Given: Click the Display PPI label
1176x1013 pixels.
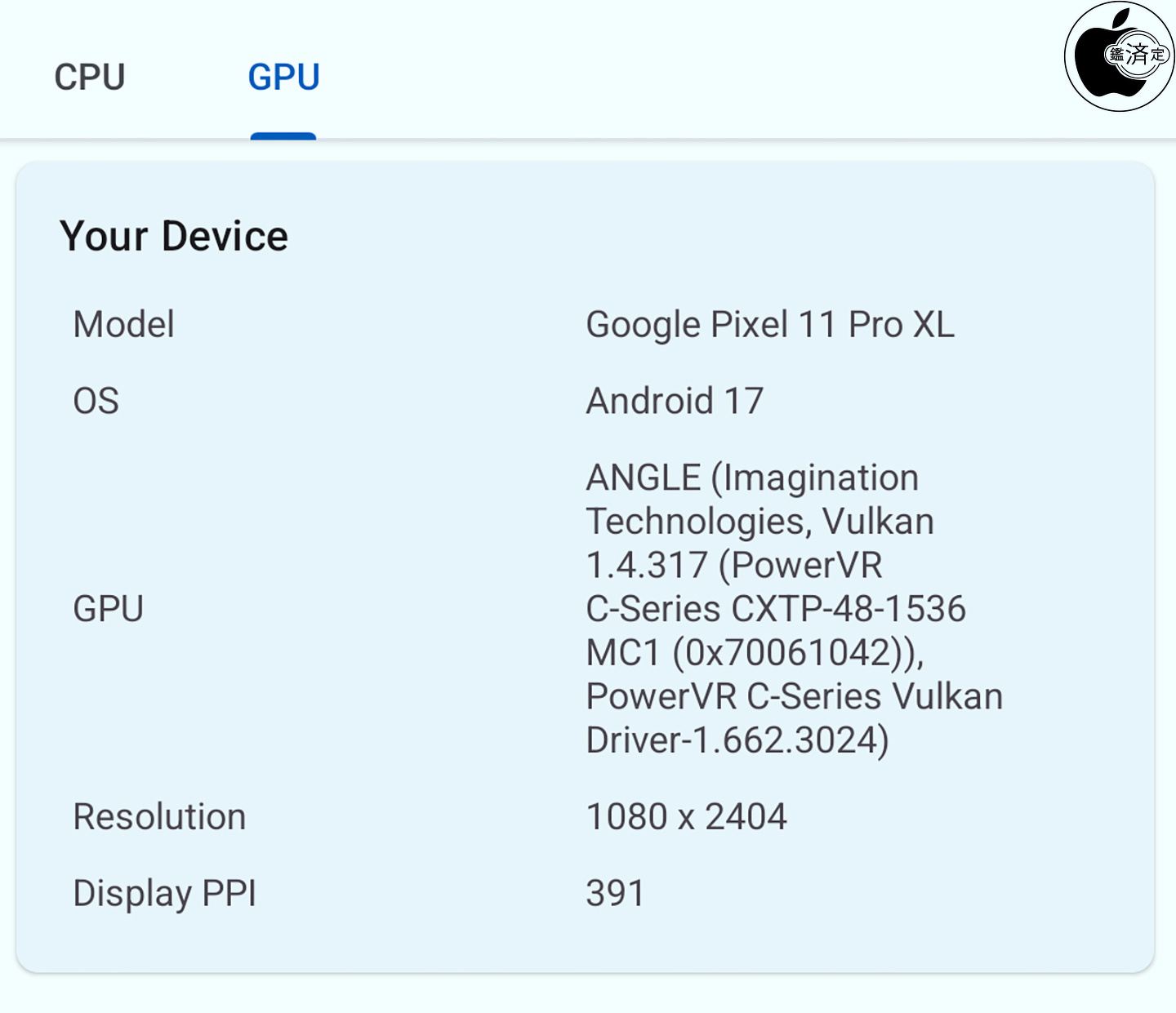Looking at the screenshot, I should (165, 894).
